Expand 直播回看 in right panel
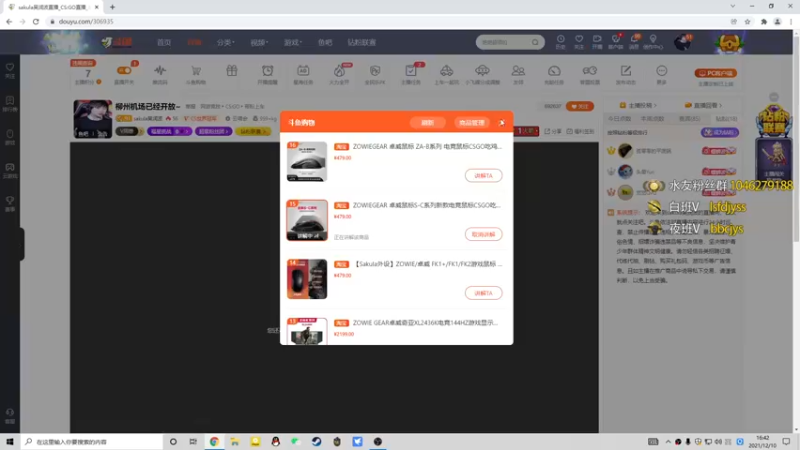 [x=704, y=105]
